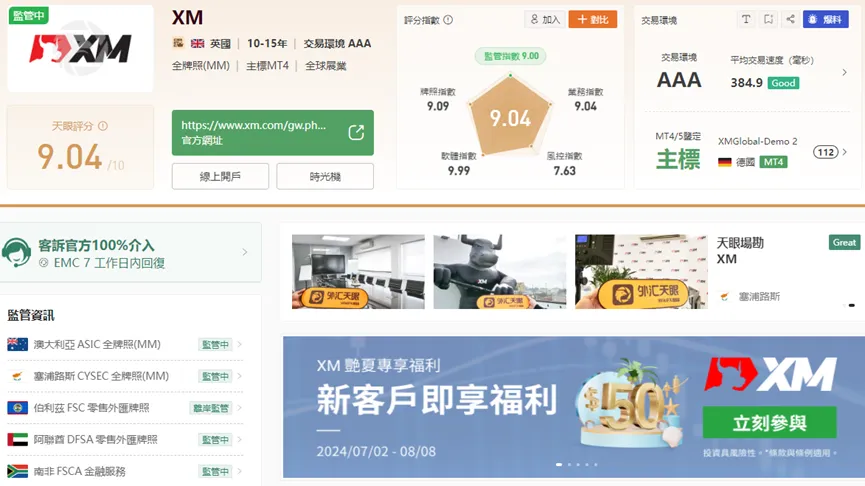The image size is (865, 486).
Task: Click the UK flag next to 英國
Action: (197, 43)
